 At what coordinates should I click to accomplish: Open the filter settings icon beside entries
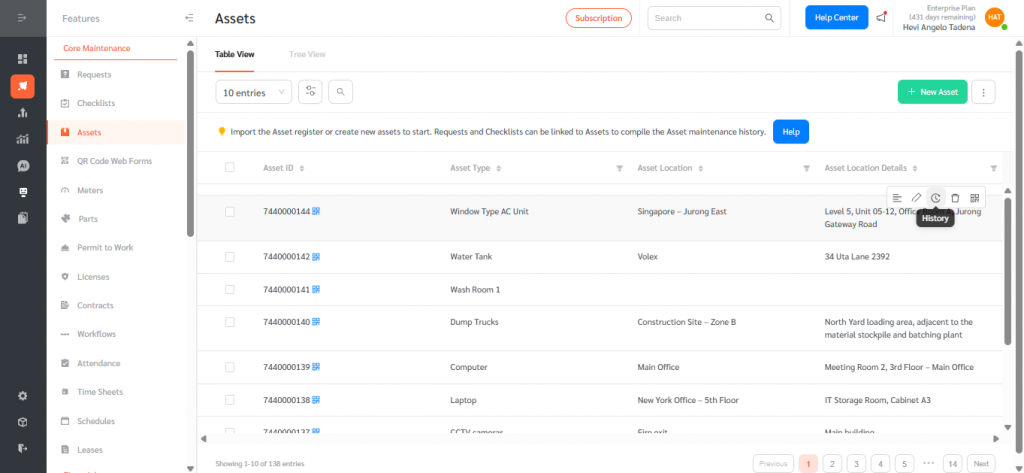311,92
